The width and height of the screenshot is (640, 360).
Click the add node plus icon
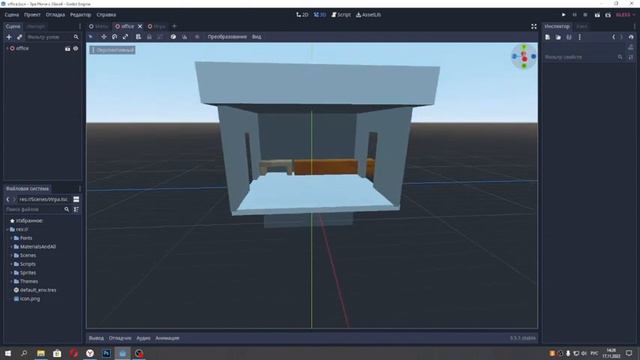coord(9,37)
